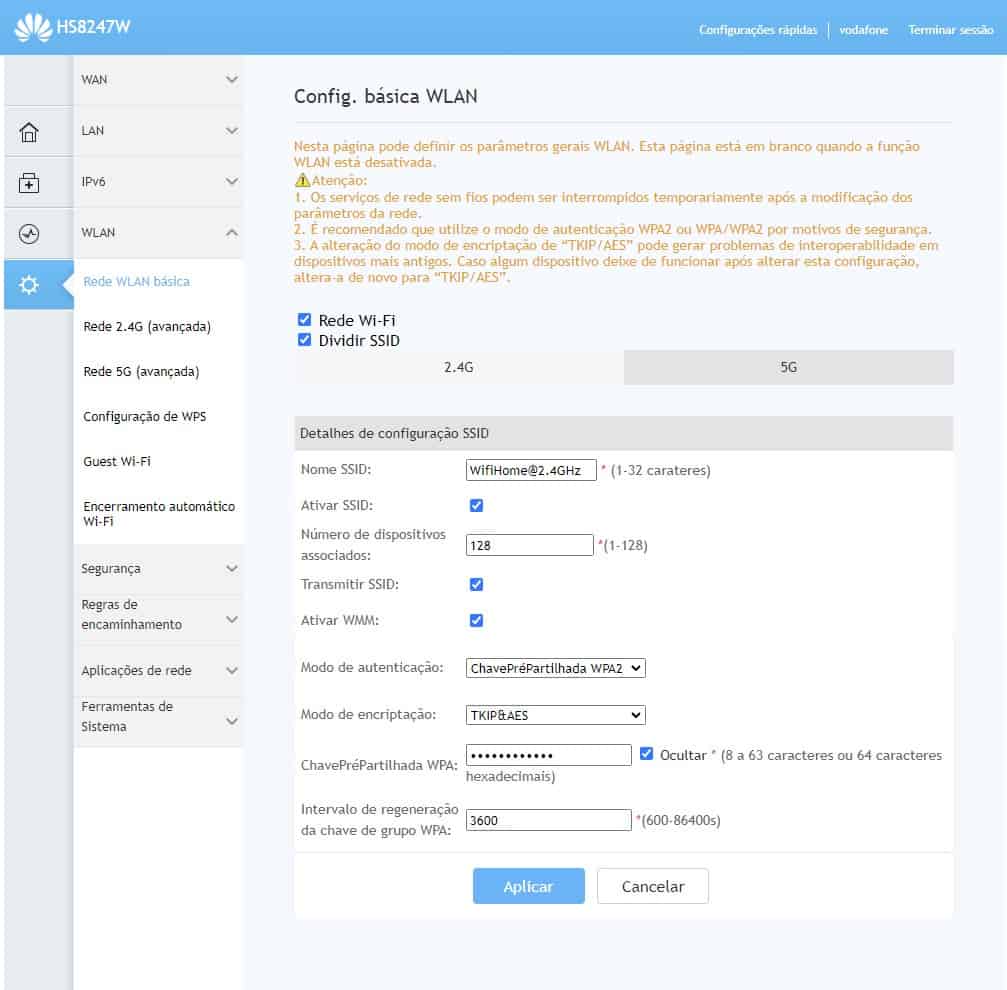The image size is (1007, 990).
Task: Select the gear settings icon
Action: 29,285
